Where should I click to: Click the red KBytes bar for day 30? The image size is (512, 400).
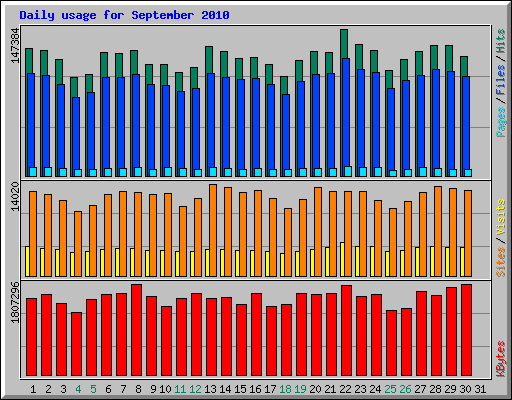tap(467, 330)
